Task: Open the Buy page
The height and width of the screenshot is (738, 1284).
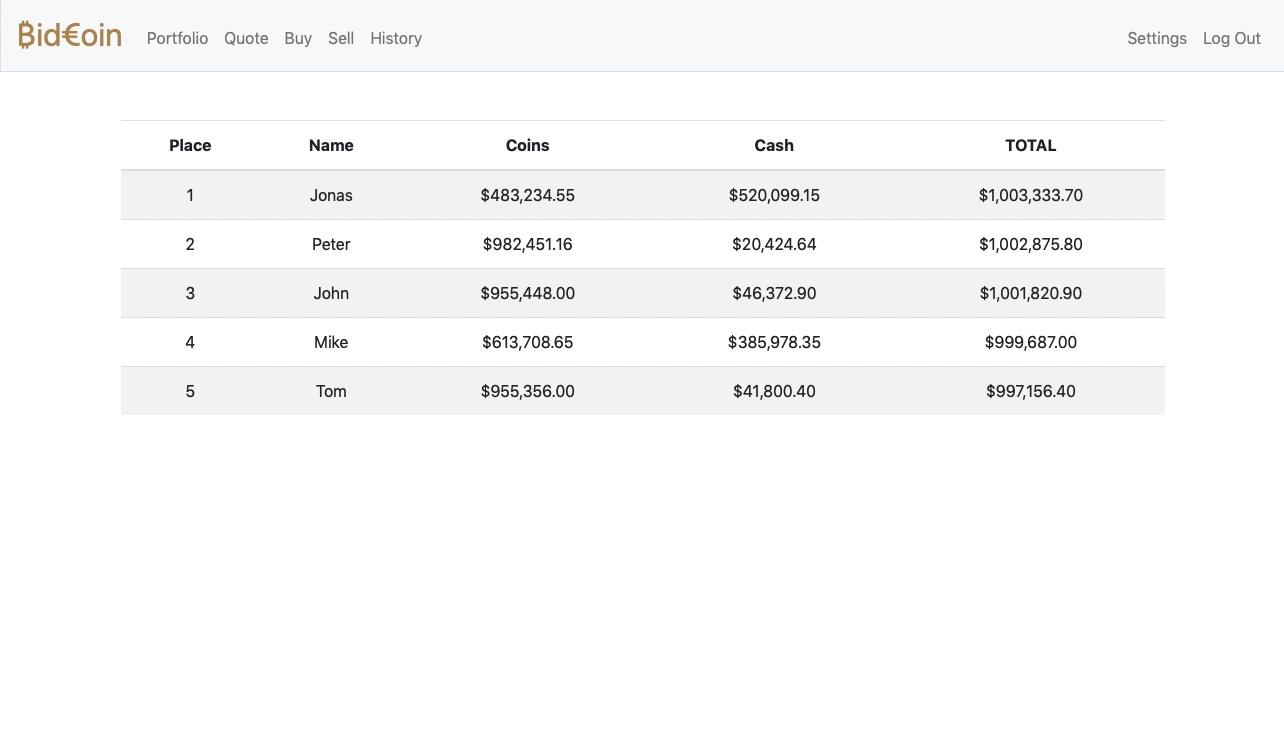Action: pyautogui.click(x=298, y=38)
